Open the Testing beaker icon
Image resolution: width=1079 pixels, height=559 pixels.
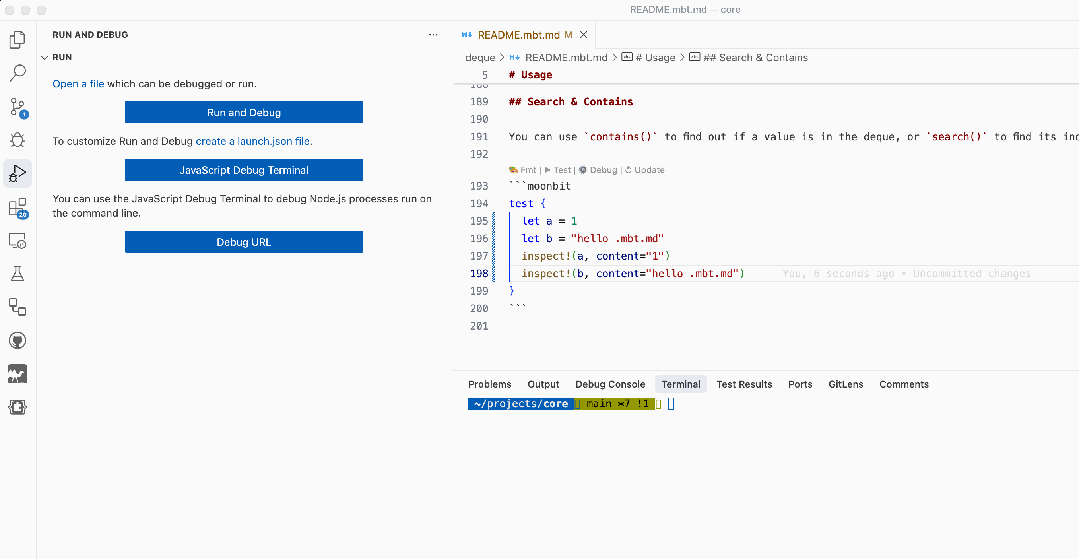click(18, 273)
